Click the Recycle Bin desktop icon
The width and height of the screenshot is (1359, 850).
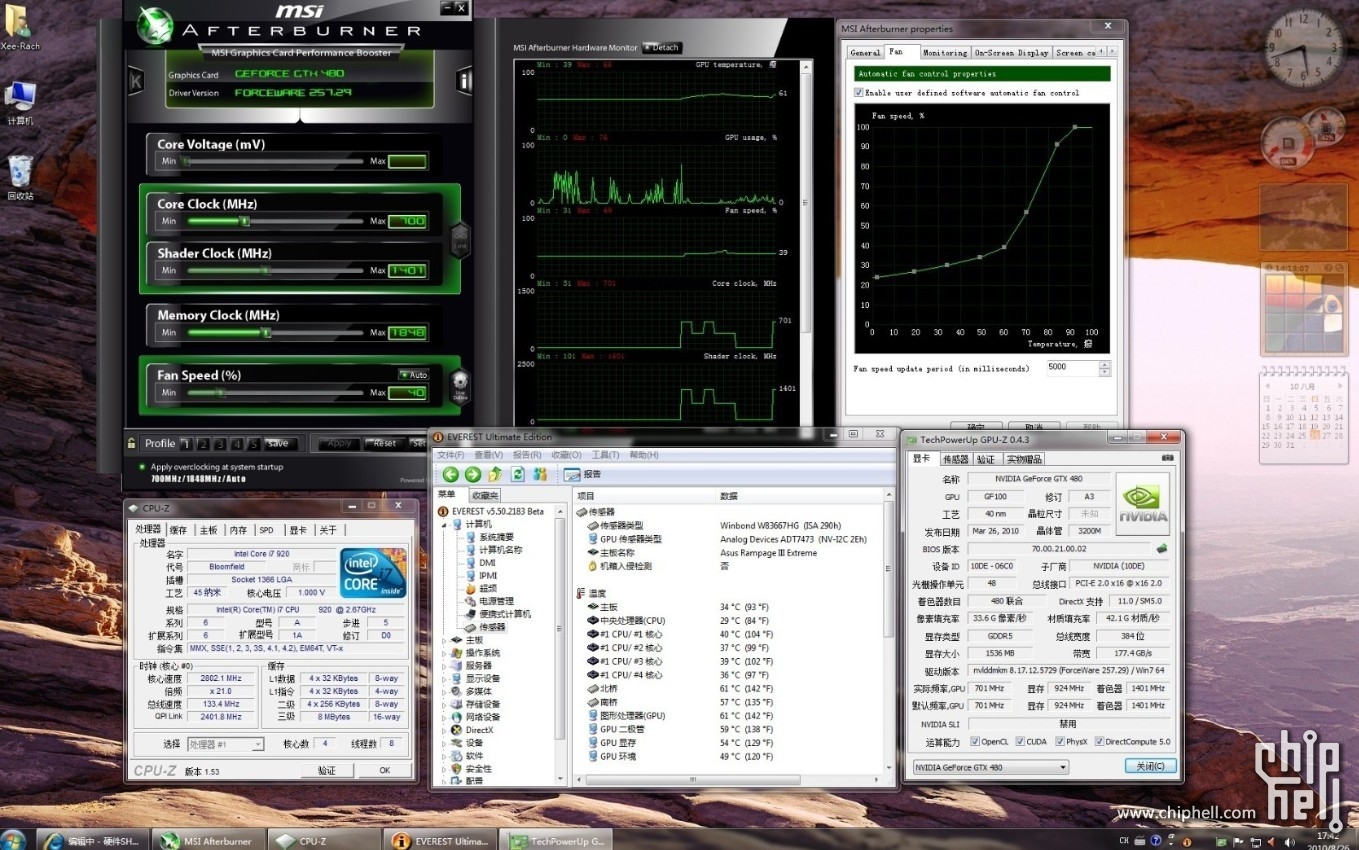click(20, 177)
